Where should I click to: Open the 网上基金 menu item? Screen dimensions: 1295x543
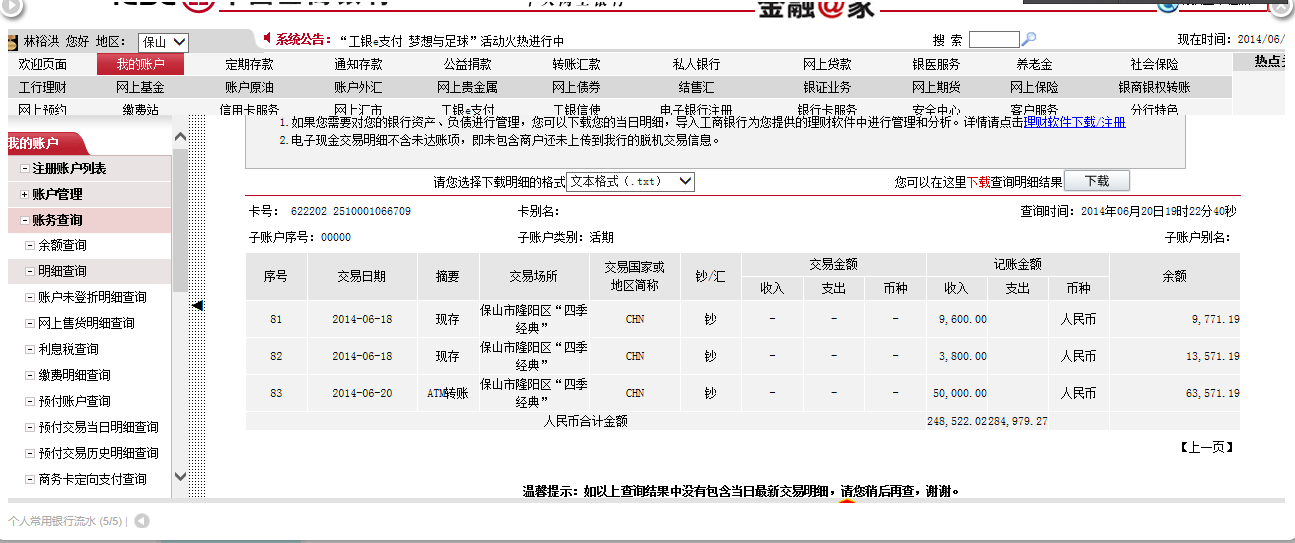[140, 87]
